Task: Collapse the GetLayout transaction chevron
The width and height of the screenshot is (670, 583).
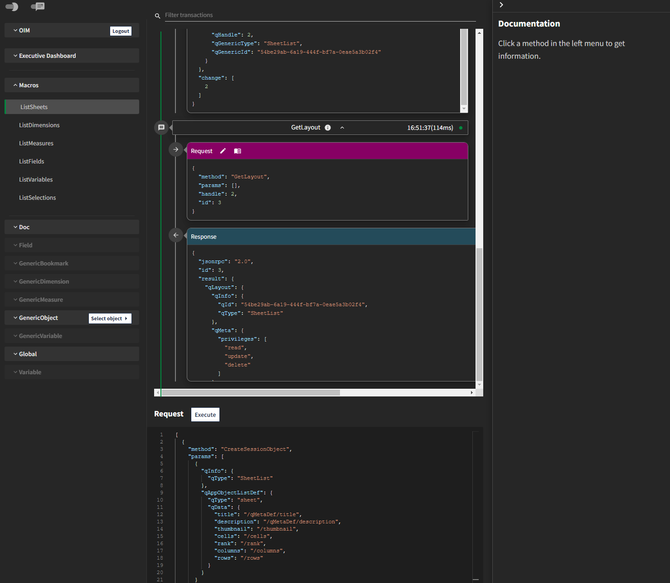Action: tap(342, 128)
